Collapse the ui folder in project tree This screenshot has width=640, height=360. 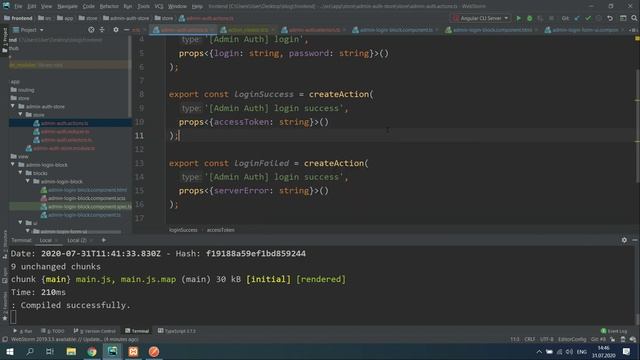point(20,223)
